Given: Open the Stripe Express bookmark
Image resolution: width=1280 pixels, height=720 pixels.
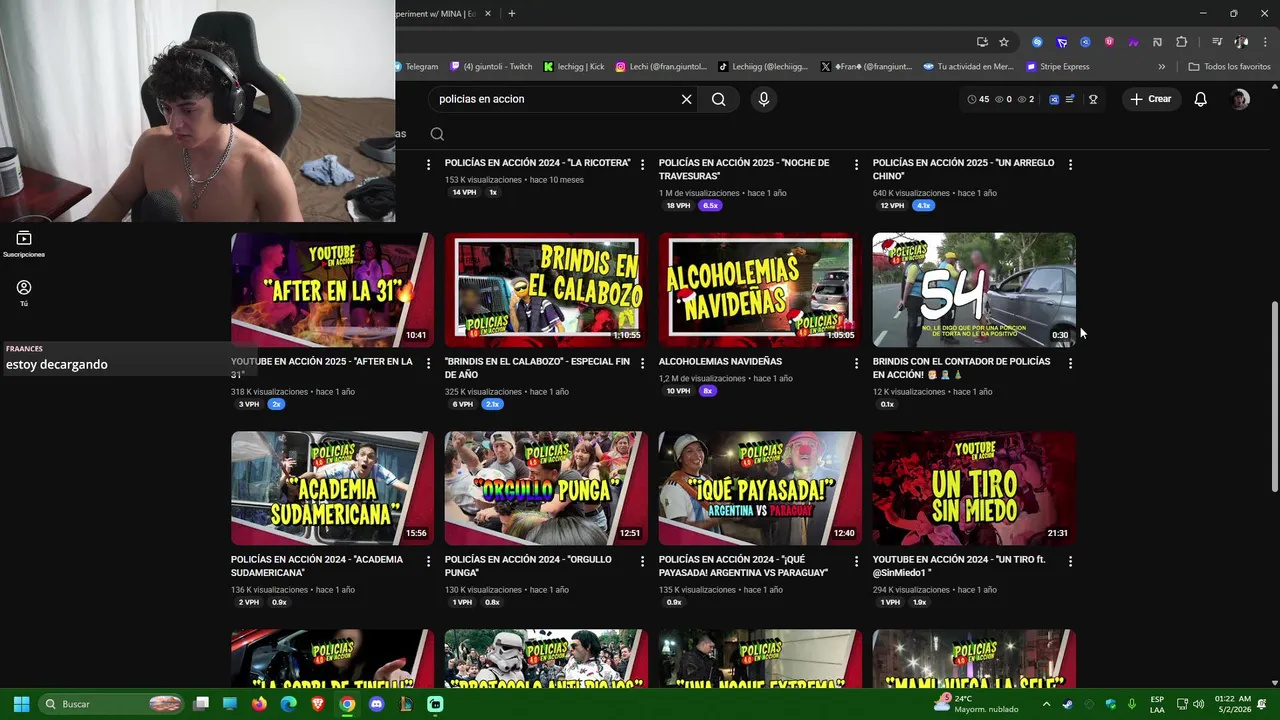Looking at the screenshot, I should (x=1058, y=67).
